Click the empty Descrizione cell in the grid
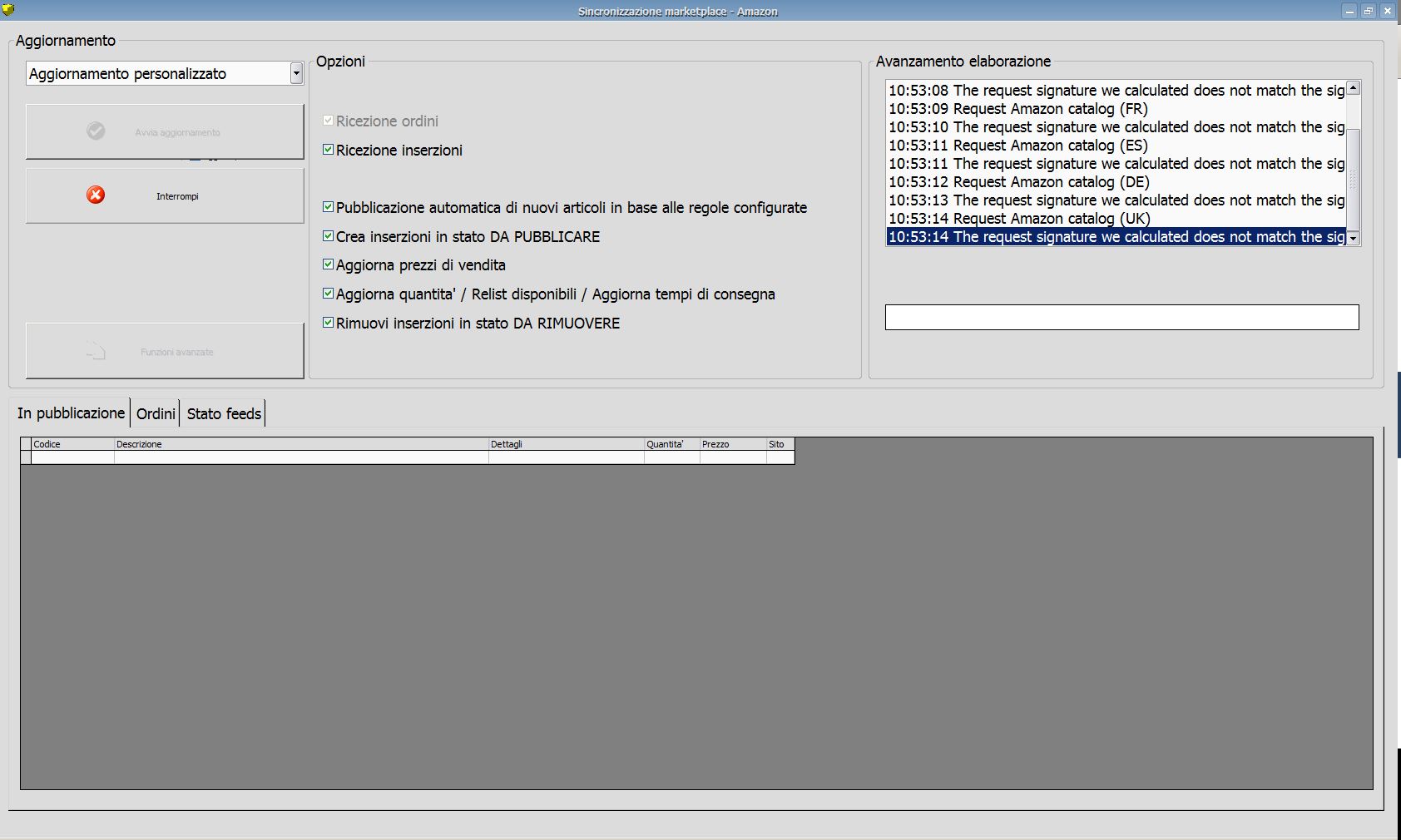 tap(301, 457)
